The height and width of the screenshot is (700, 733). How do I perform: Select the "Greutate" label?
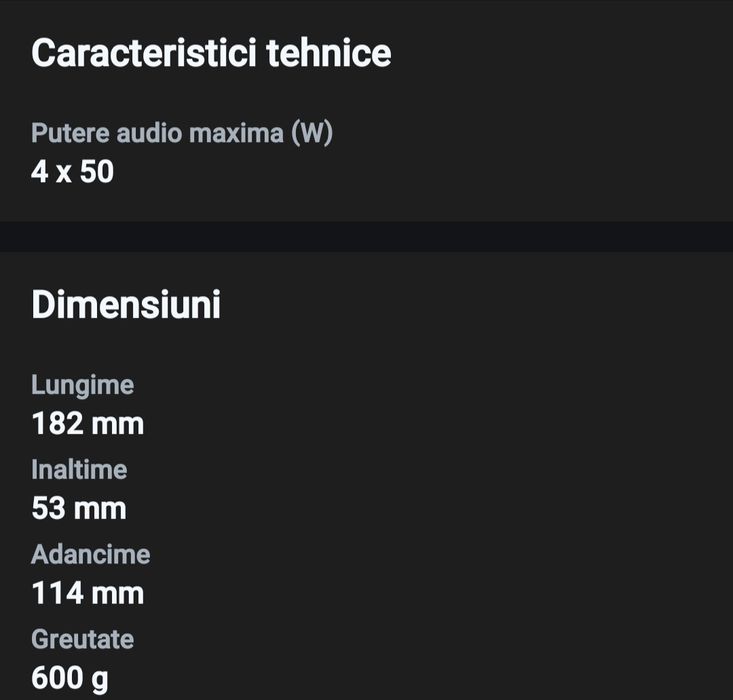point(82,640)
